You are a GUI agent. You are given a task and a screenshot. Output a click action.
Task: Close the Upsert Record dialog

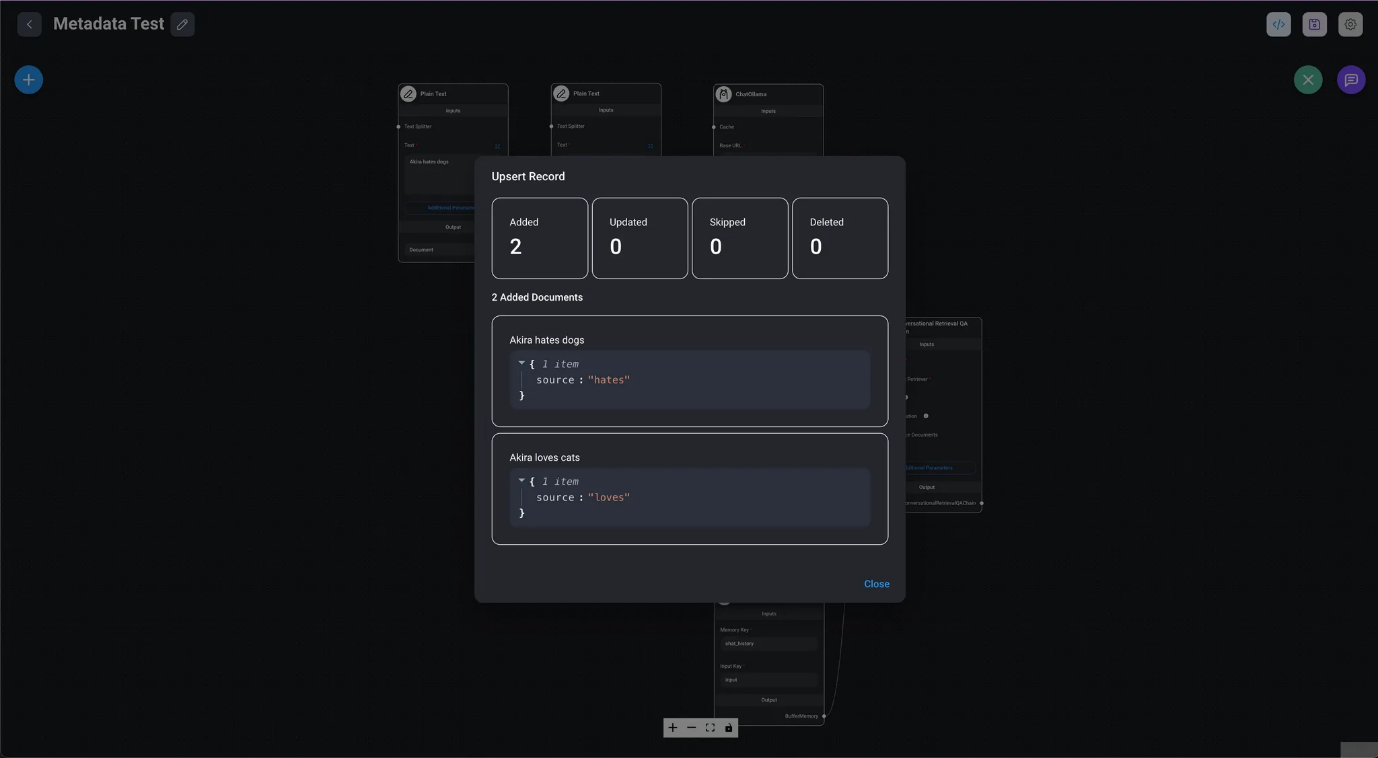point(876,584)
